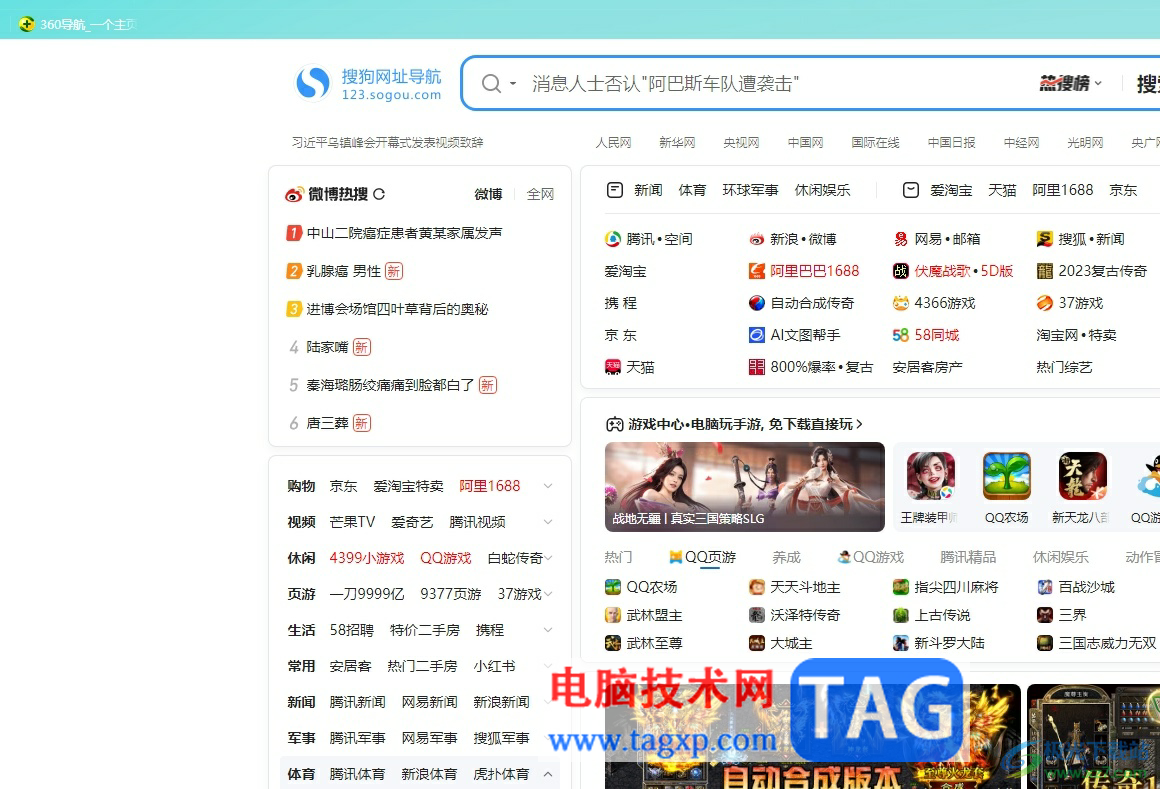Open hot topic 乳腺癌 男性
The height and width of the screenshot is (789, 1160).
pyautogui.click(x=343, y=271)
